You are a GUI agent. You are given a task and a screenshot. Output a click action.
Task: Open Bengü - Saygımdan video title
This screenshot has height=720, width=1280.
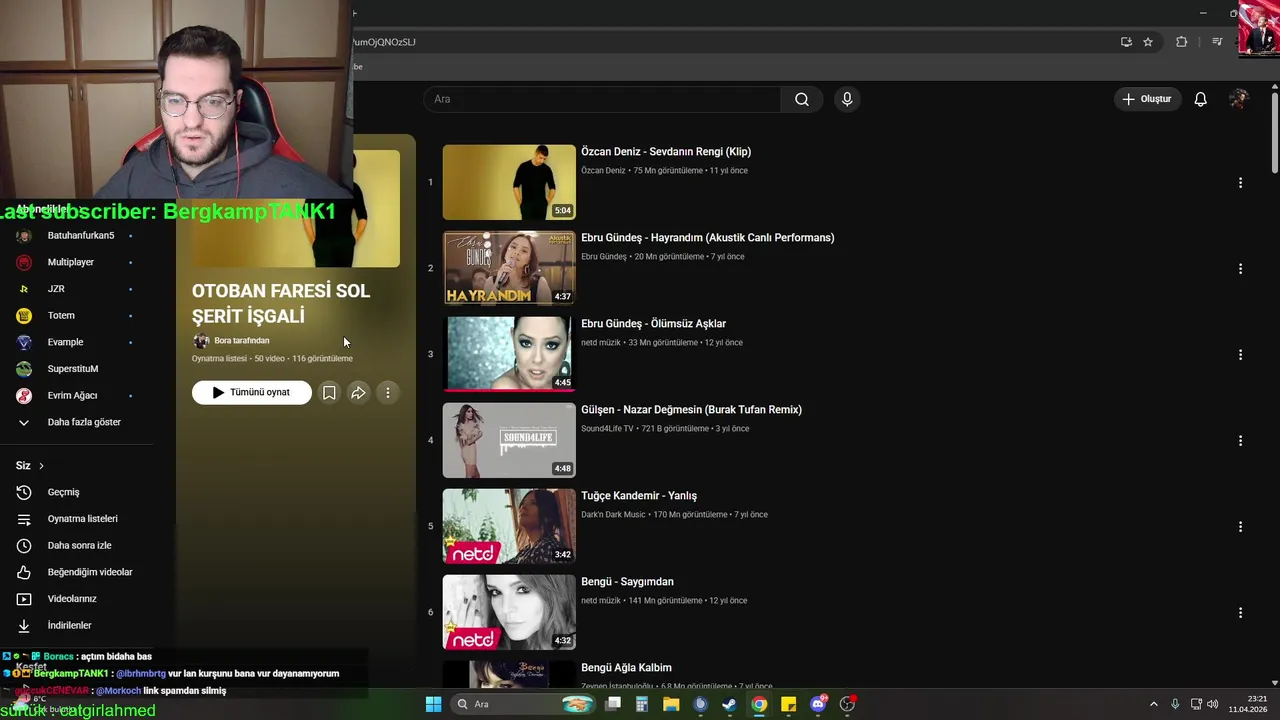point(627,582)
